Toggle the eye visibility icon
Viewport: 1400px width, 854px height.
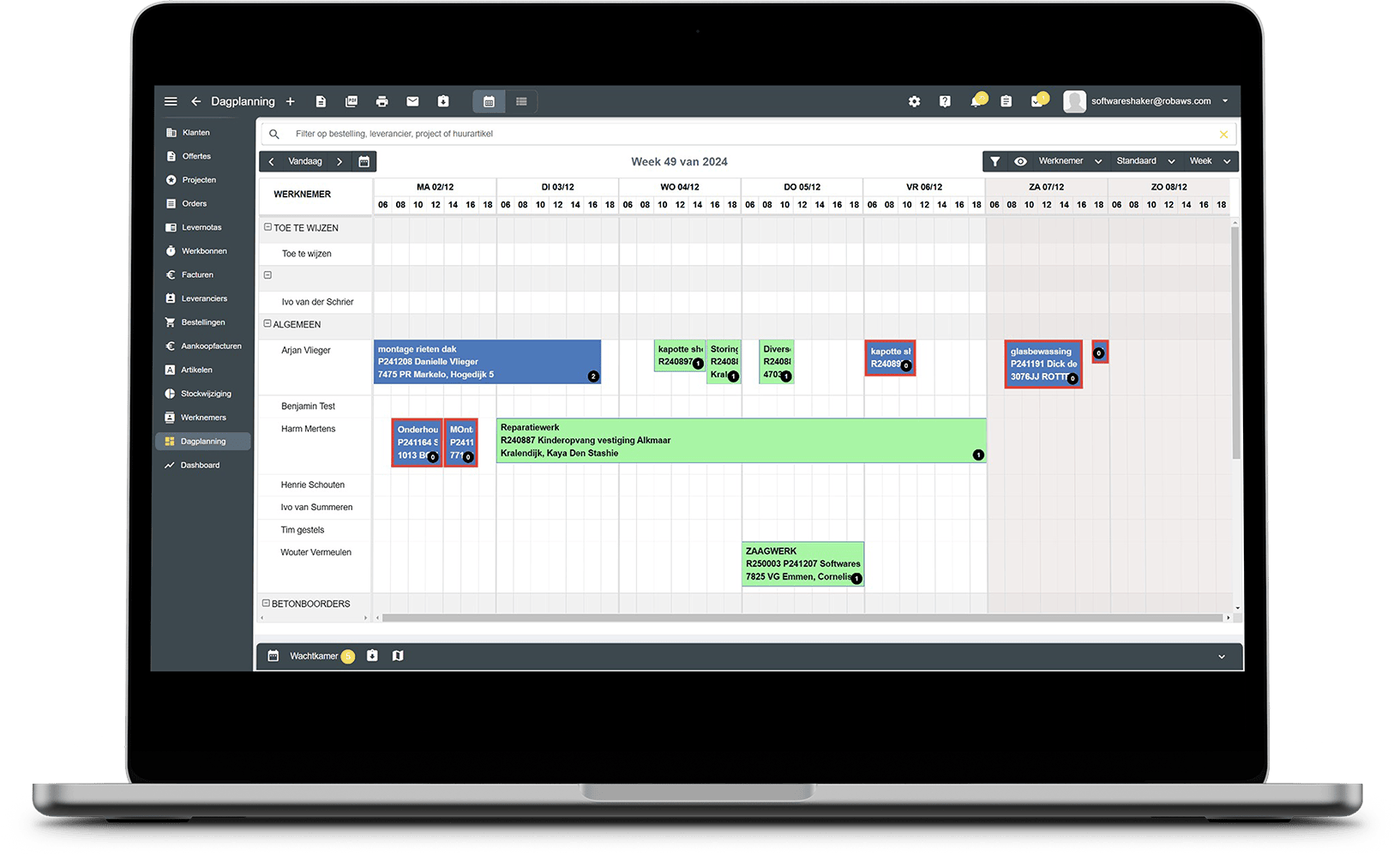point(1020,161)
